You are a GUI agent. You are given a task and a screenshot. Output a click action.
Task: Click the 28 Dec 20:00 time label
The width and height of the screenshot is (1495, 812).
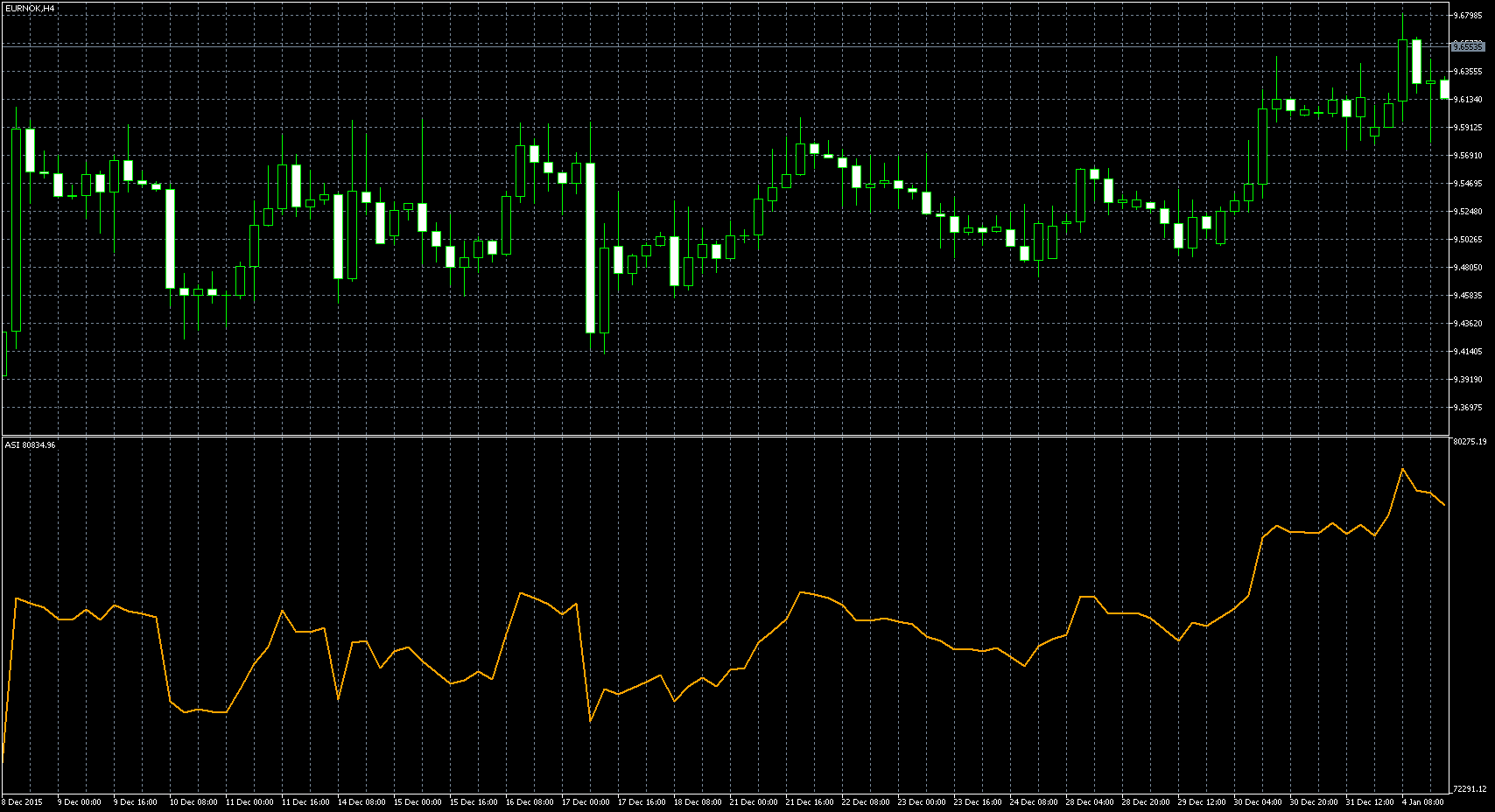1146,802
